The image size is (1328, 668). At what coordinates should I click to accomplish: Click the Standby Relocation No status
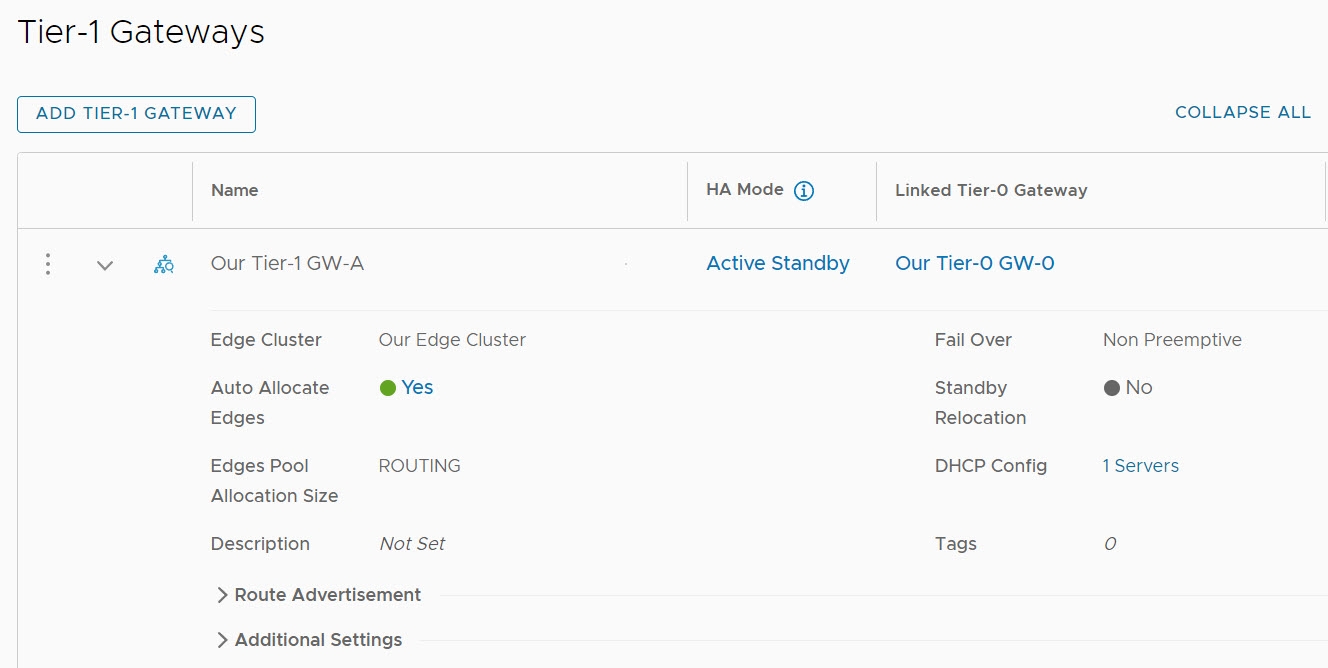(x=1137, y=388)
